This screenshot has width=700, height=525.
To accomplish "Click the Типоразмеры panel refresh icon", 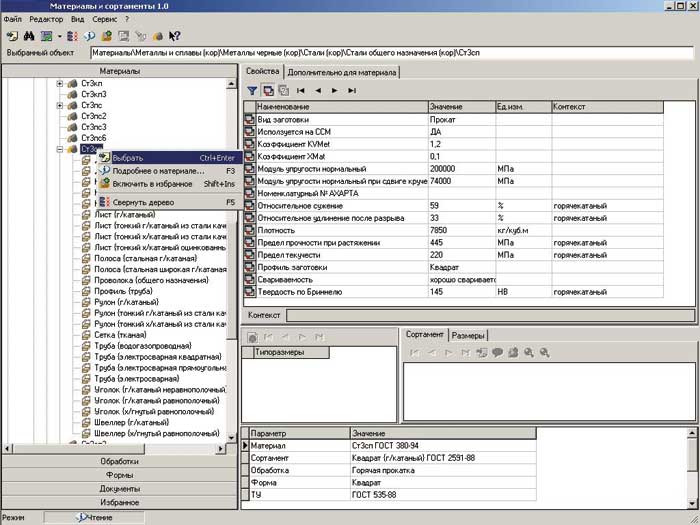I will pos(252,337).
